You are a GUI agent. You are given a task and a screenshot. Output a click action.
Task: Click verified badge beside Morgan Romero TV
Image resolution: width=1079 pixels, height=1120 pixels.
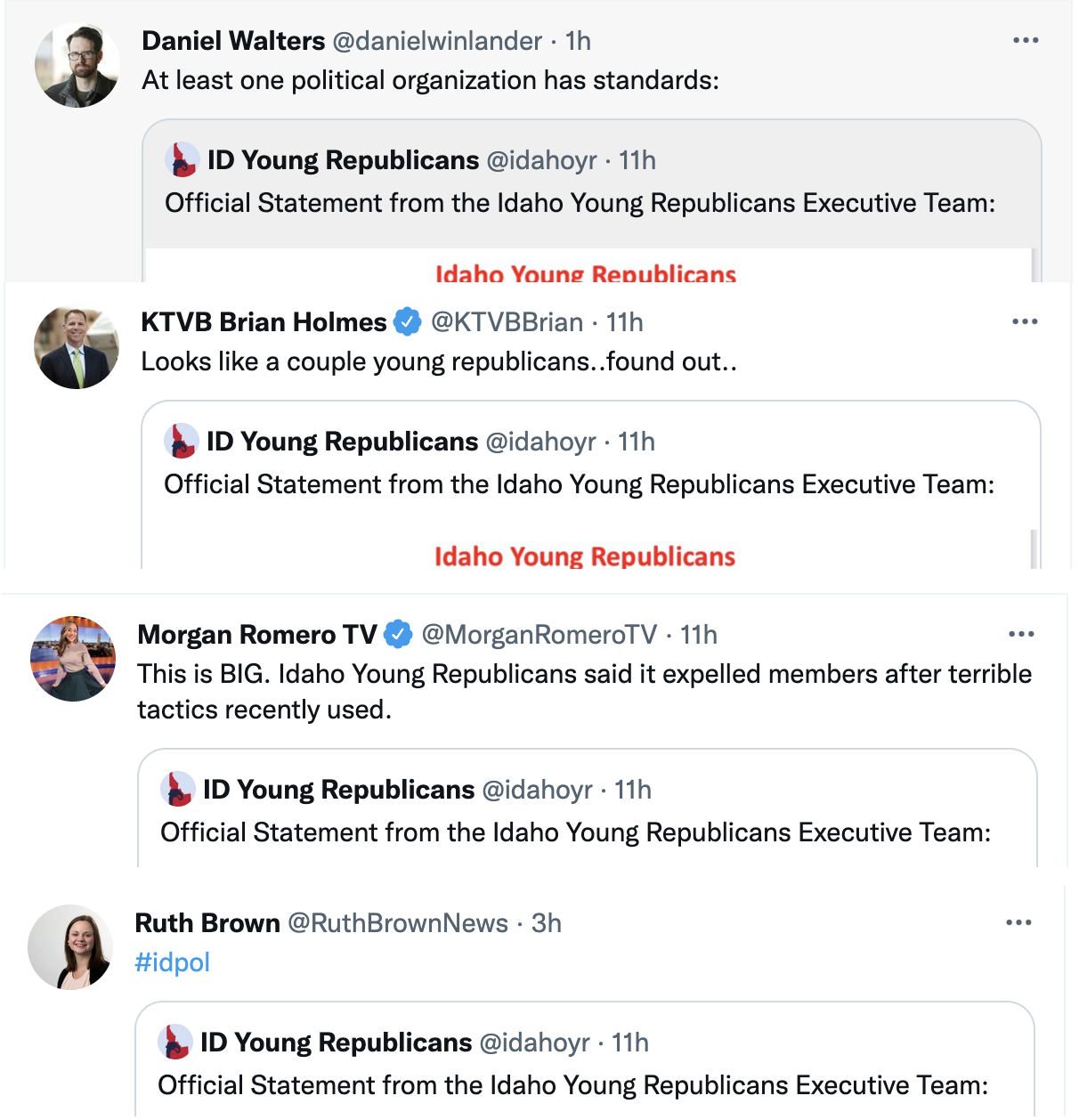pyautogui.click(x=398, y=634)
